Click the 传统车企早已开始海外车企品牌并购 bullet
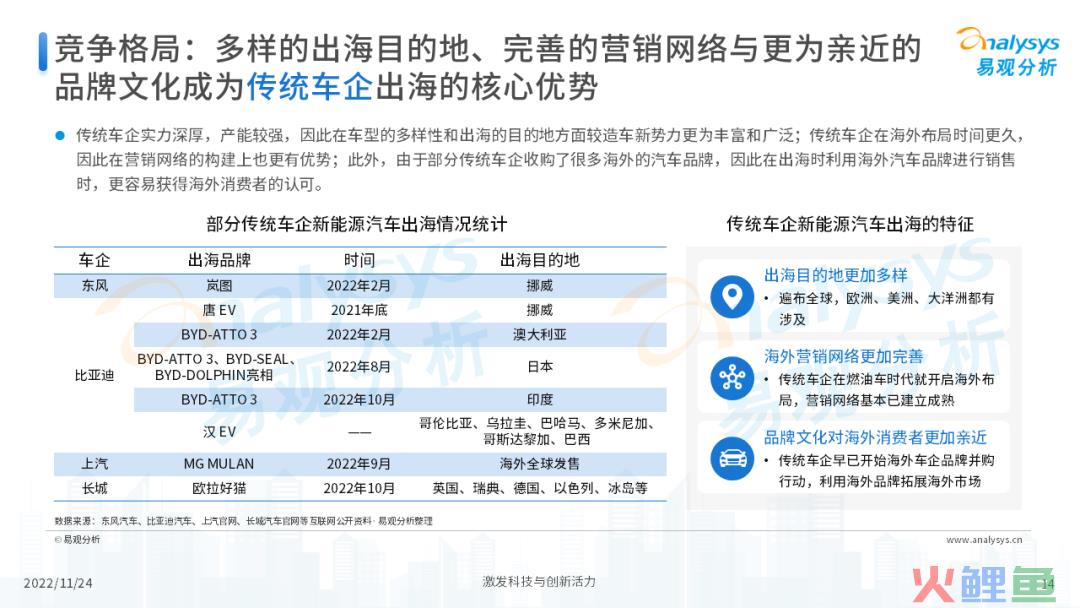Image resolution: width=1080 pixels, height=608 pixels. pyautogui.click(x=886, y=470)
